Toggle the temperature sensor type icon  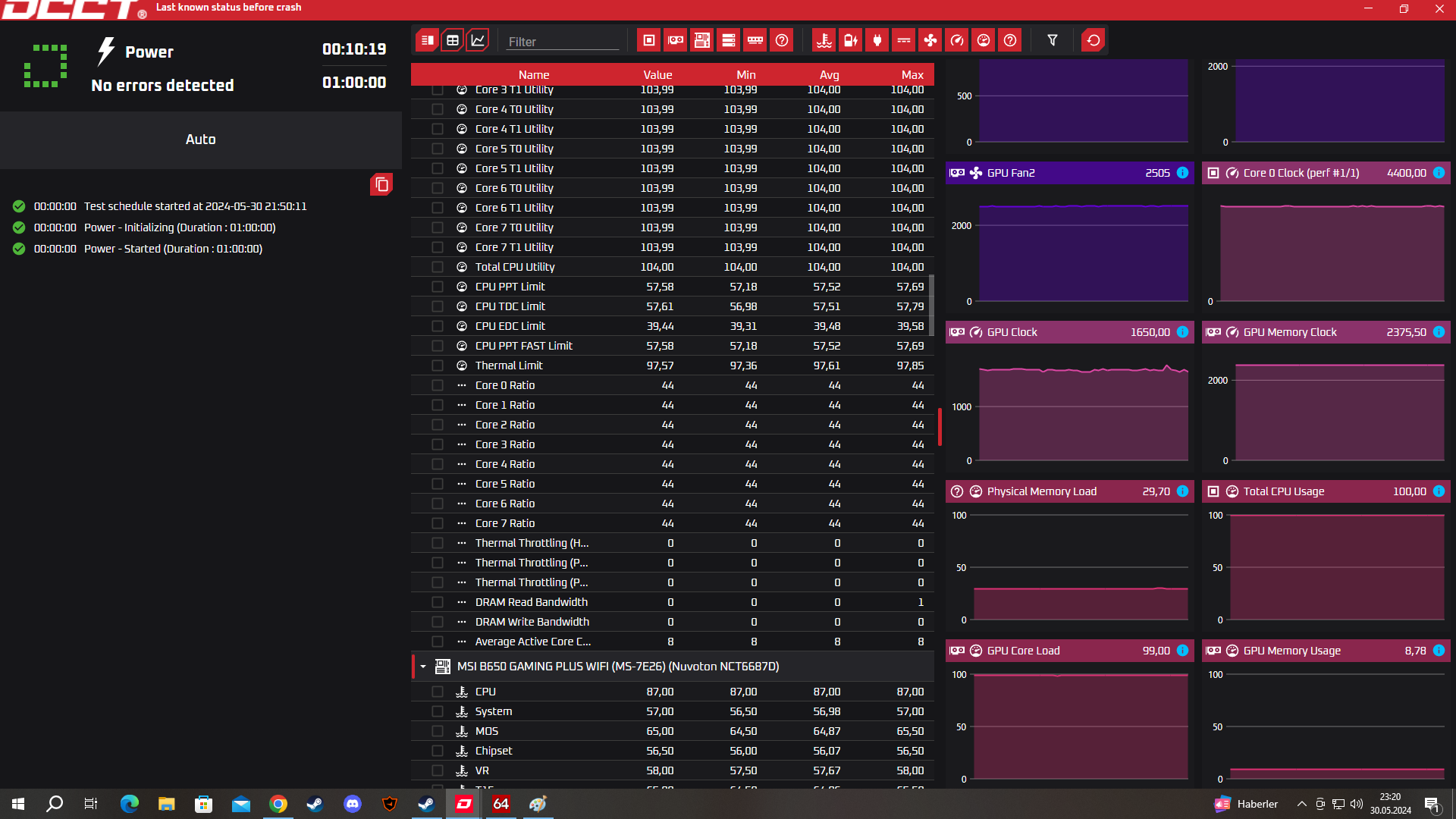coord(824,40)
